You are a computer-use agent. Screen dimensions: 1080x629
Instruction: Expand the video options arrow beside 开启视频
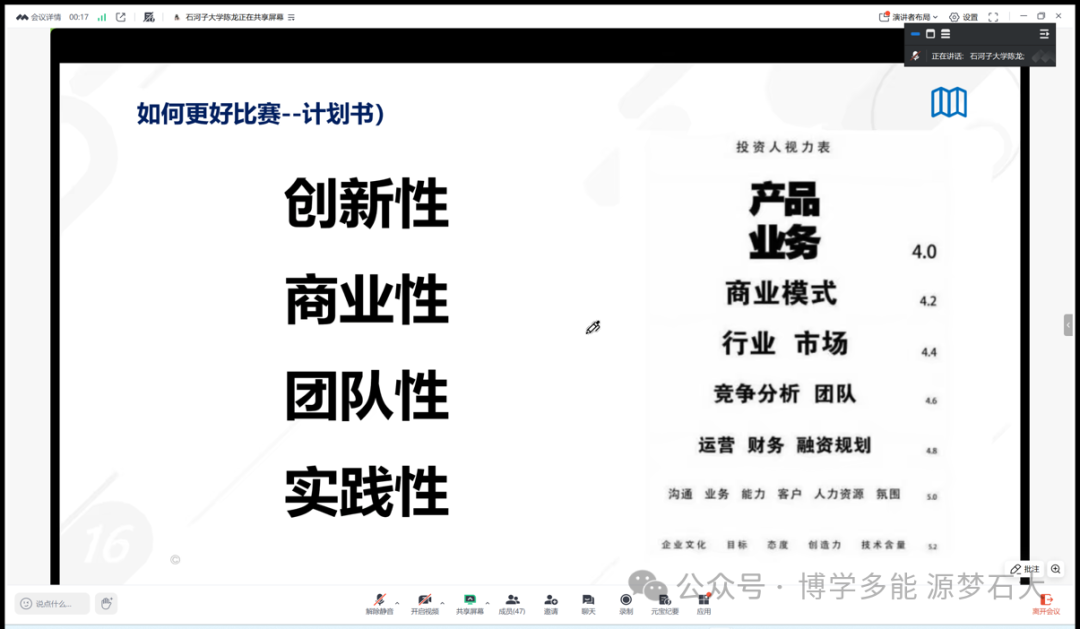(x=442, y=603)
